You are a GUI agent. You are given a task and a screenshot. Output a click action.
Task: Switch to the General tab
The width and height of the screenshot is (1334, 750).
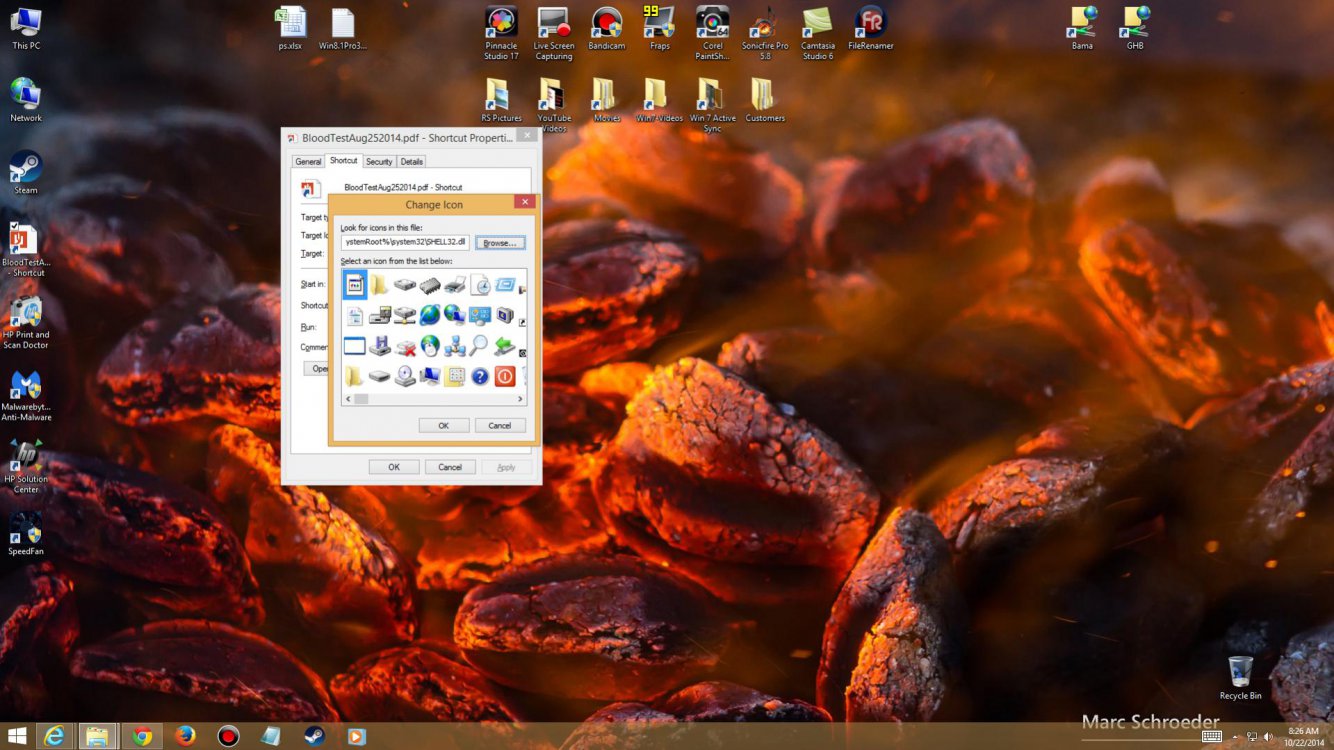tap(308, 161)
